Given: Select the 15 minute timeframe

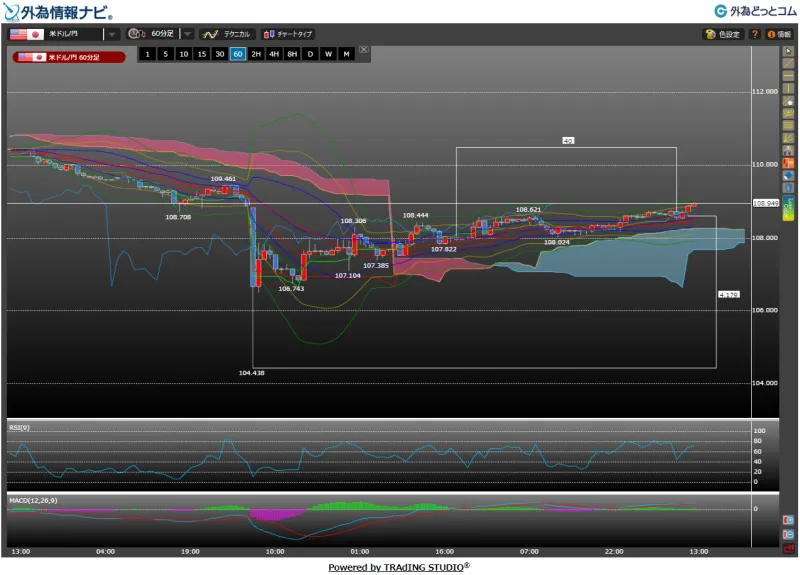Looking at the screenshot, I should click(x=201, y=54).
